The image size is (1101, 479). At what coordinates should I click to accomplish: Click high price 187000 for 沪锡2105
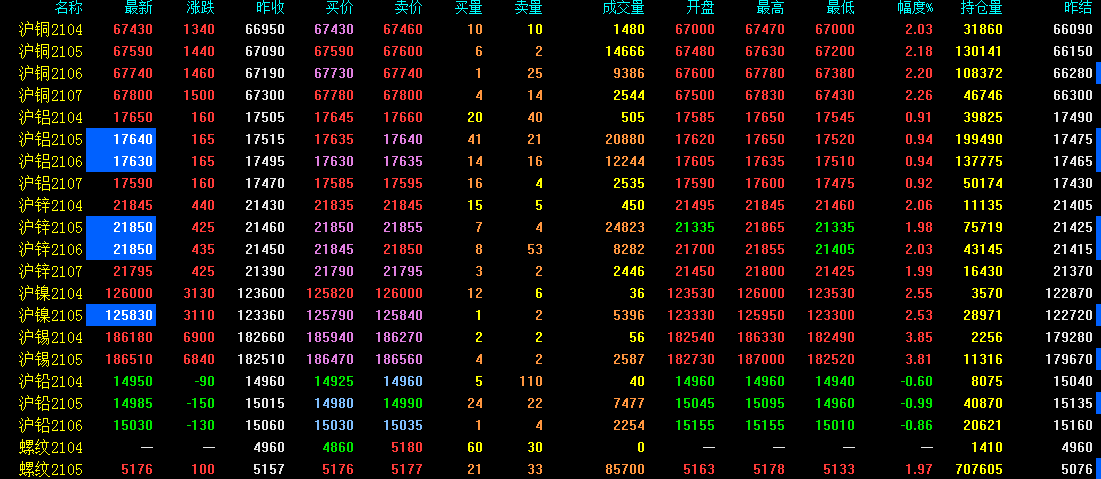click(760, 360)
